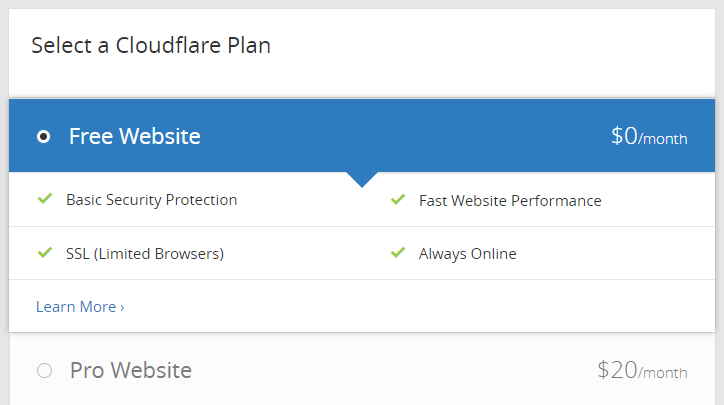Click the checkmark beside Basic Security Protection
Viewport: 724px width, 405px height.
click(44, 199)
